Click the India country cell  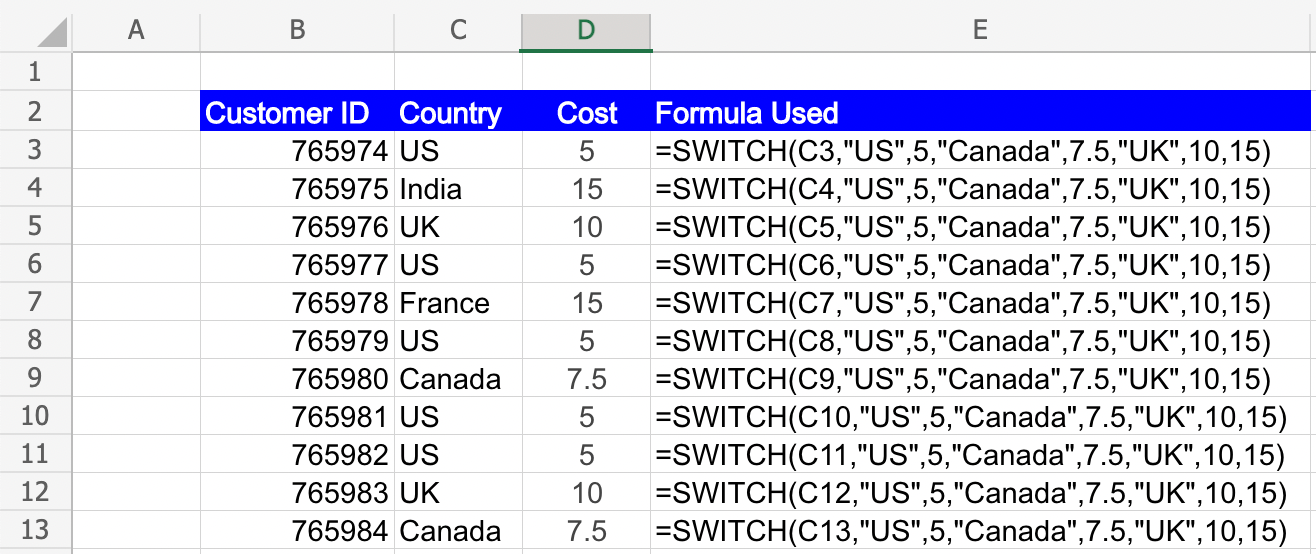point(458,188)
